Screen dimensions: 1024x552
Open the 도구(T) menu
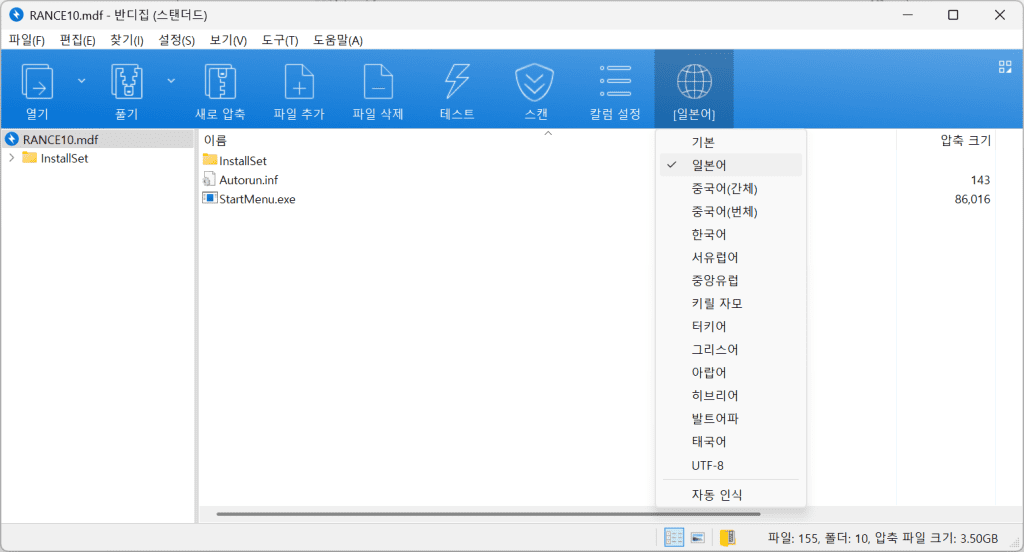[x=280, y=40]
